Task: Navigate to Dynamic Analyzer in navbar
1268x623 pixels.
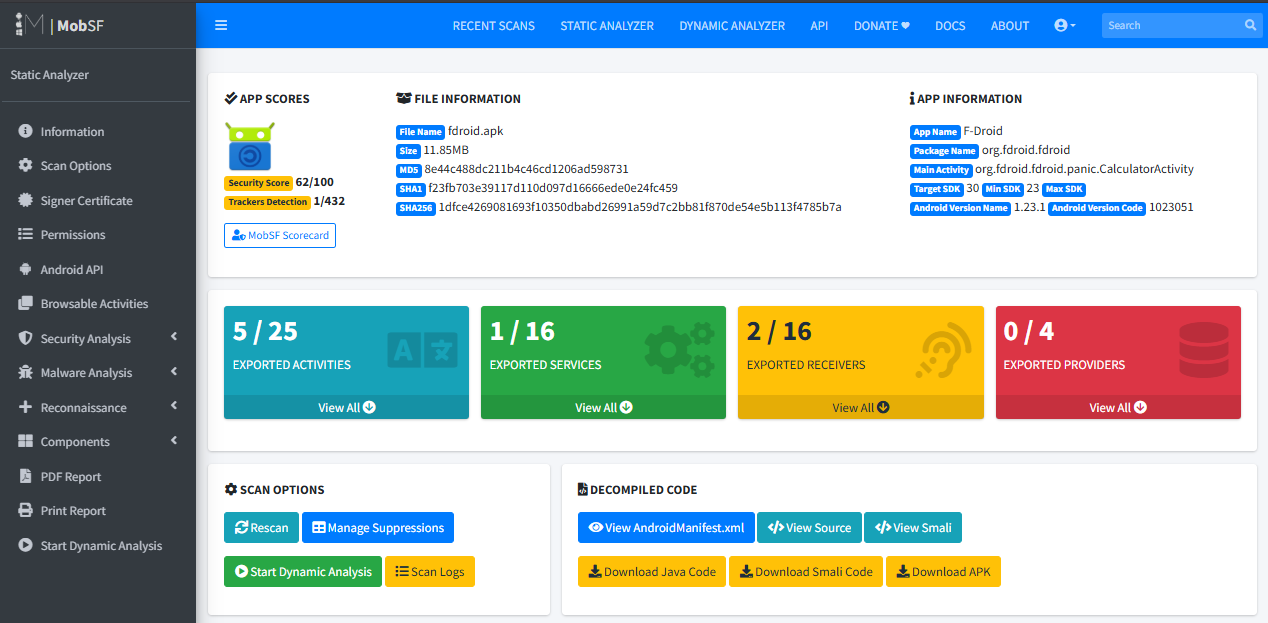Action: [x=732, y=25]
